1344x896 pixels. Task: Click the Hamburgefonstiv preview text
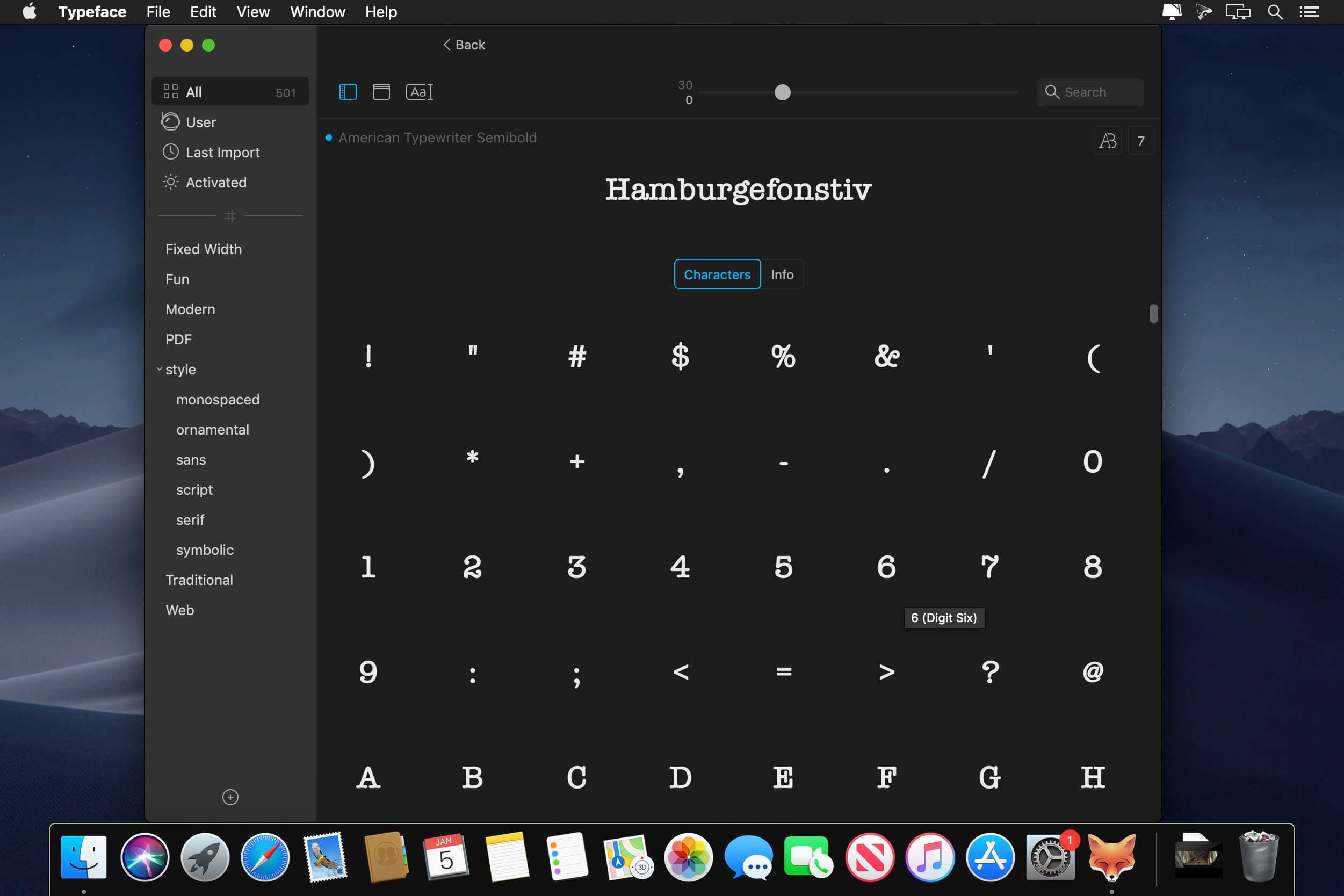pos(738,191)
